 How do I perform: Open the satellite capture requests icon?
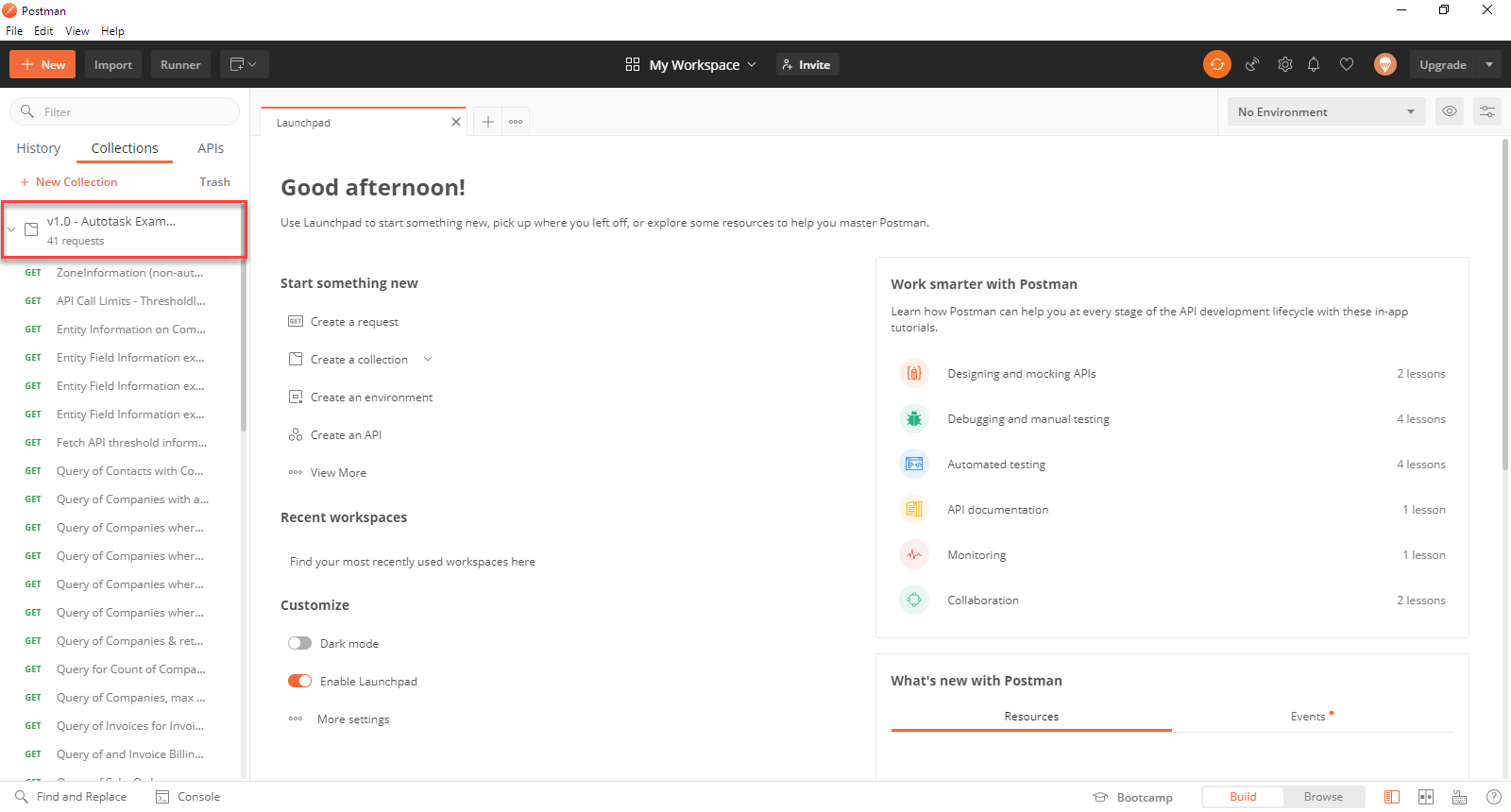(x=1252, y=64)
